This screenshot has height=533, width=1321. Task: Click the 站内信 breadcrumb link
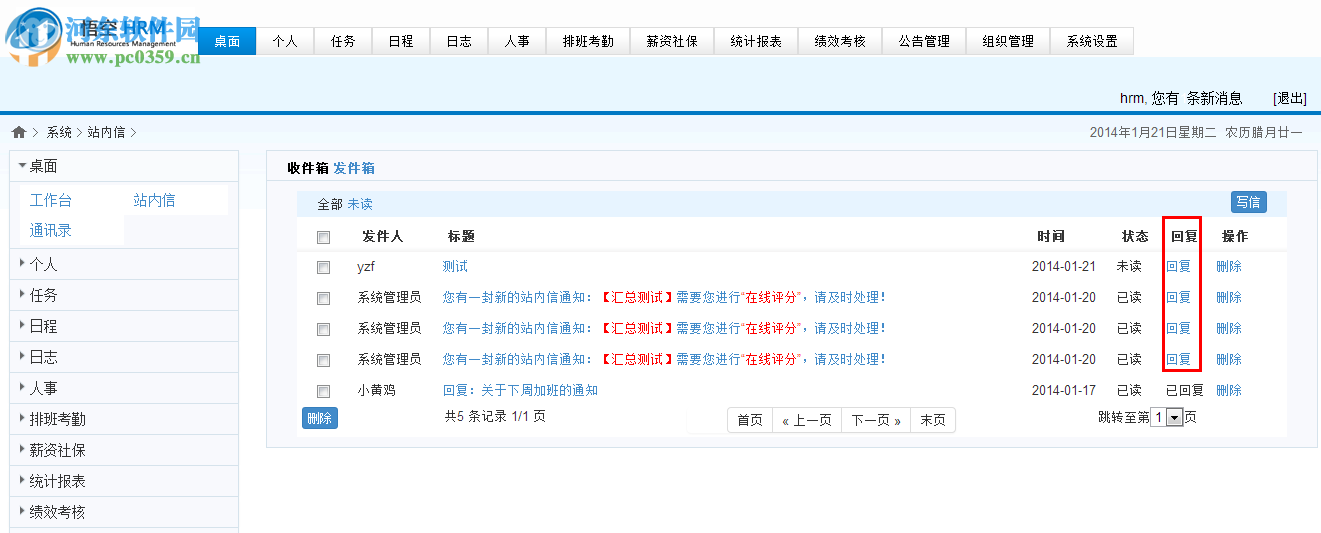107,132
